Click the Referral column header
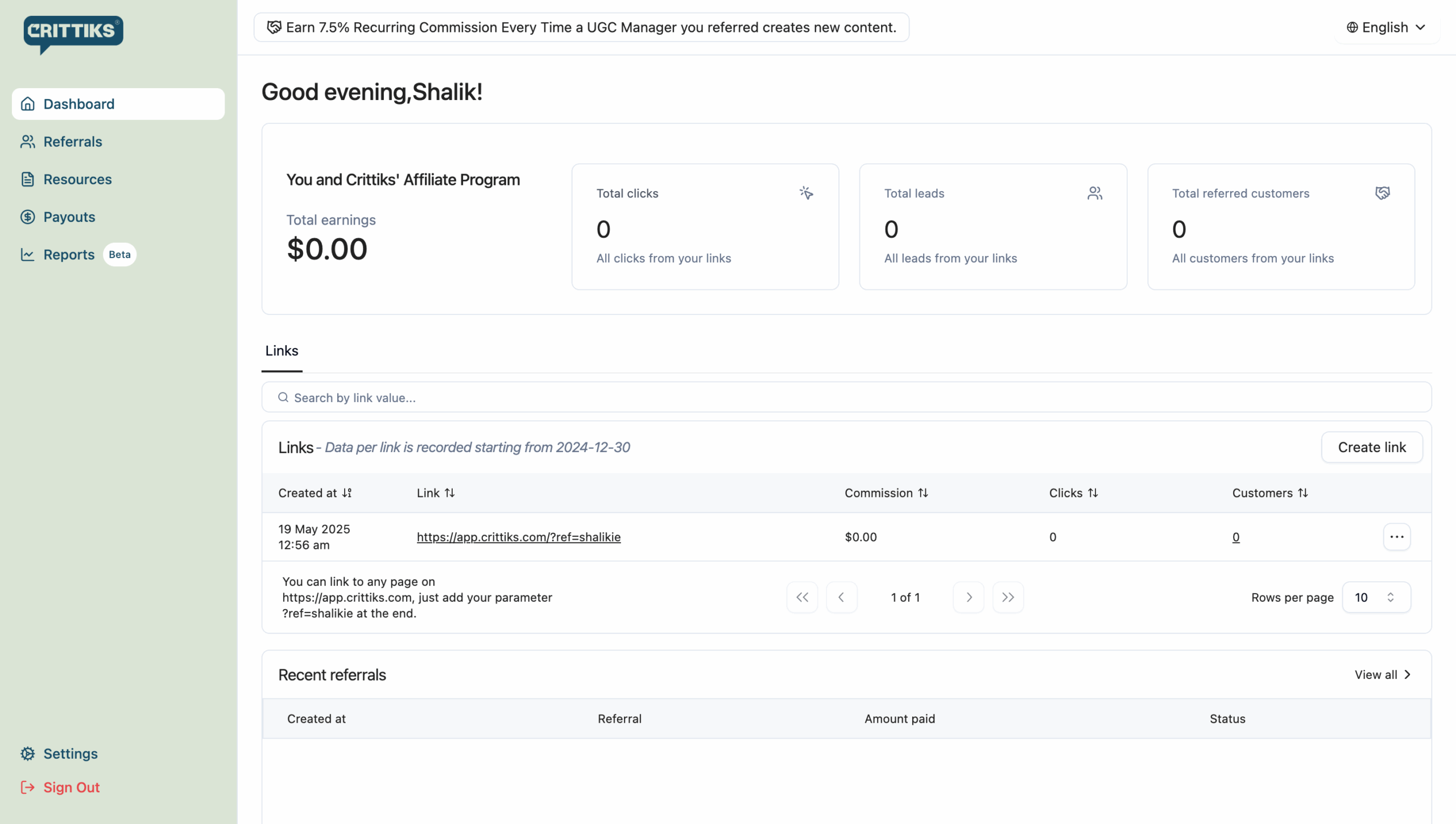The height and width of the screenshot is (824, 1456). 619,719
